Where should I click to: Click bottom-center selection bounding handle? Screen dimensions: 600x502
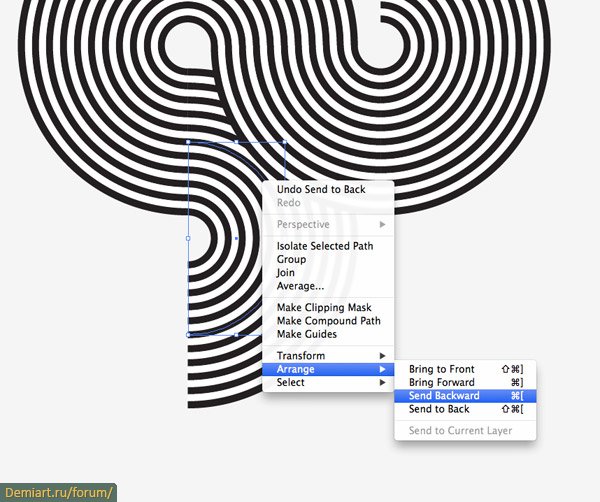[236, 335]
